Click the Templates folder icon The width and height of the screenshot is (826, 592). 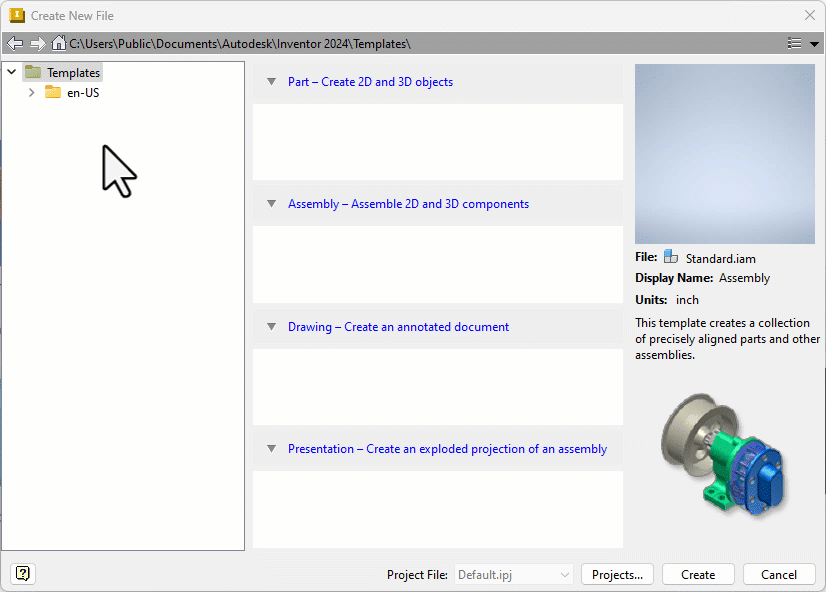33,72
